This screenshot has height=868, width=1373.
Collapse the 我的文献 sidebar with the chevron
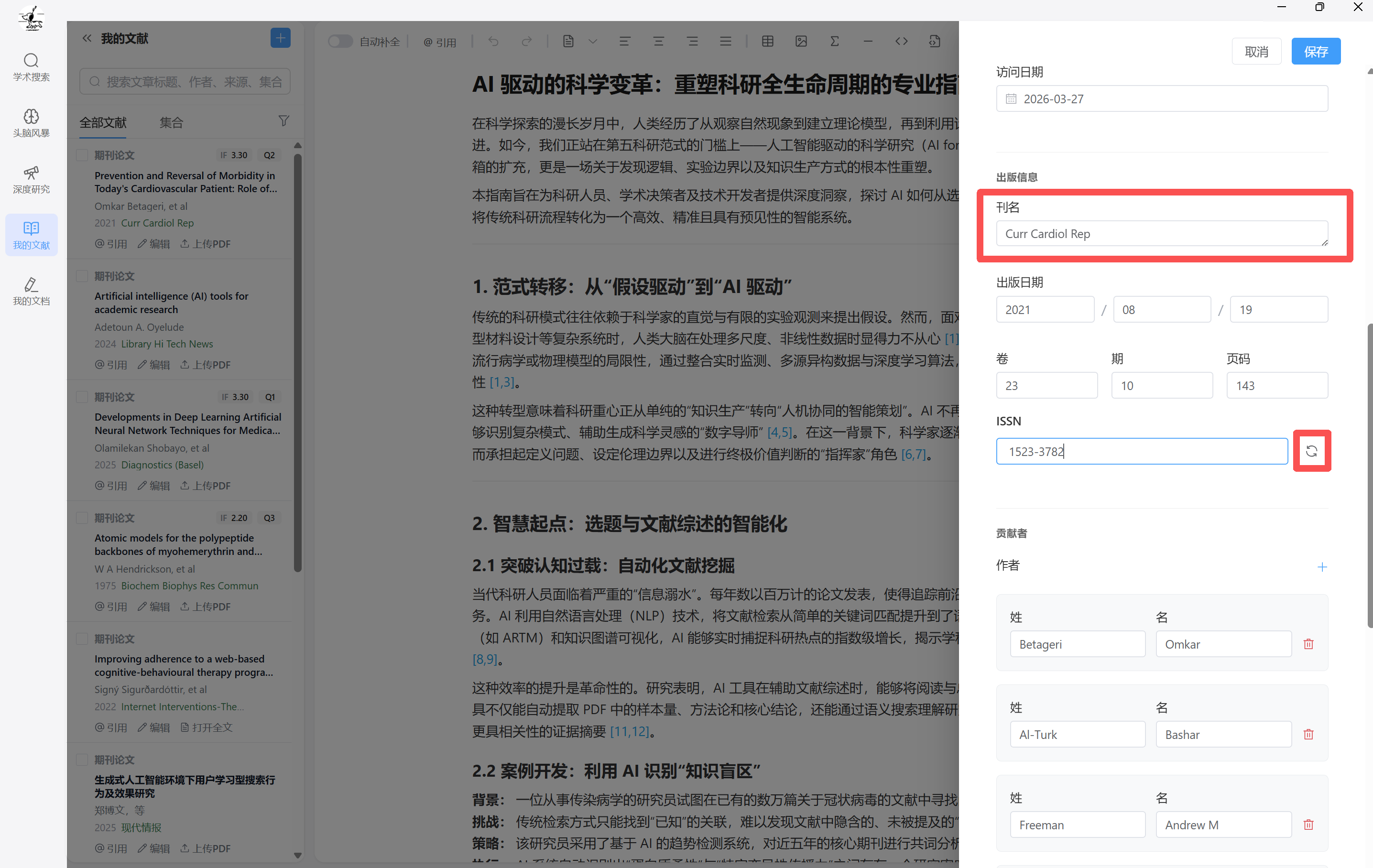point(87,38)
